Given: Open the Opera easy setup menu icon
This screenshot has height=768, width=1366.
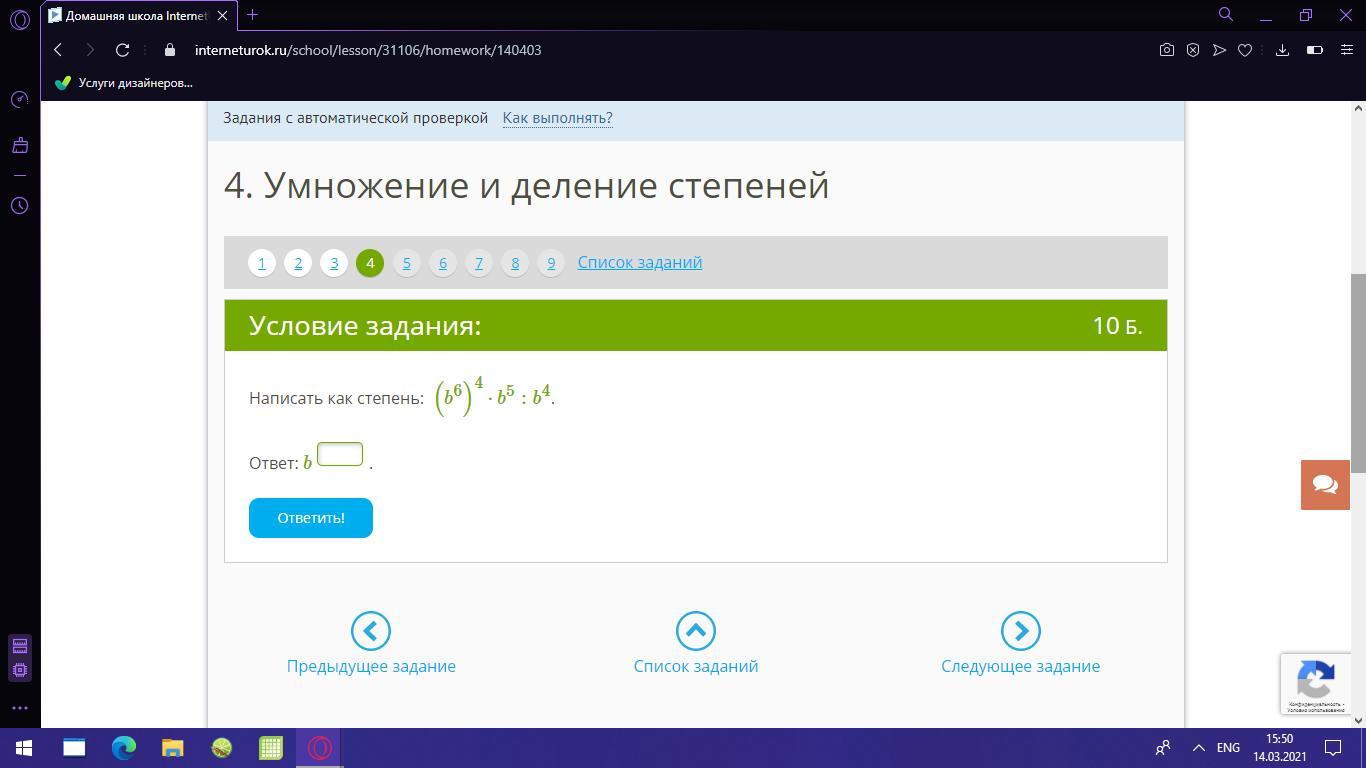Looking at the screenshot, I should [1346, 50].
